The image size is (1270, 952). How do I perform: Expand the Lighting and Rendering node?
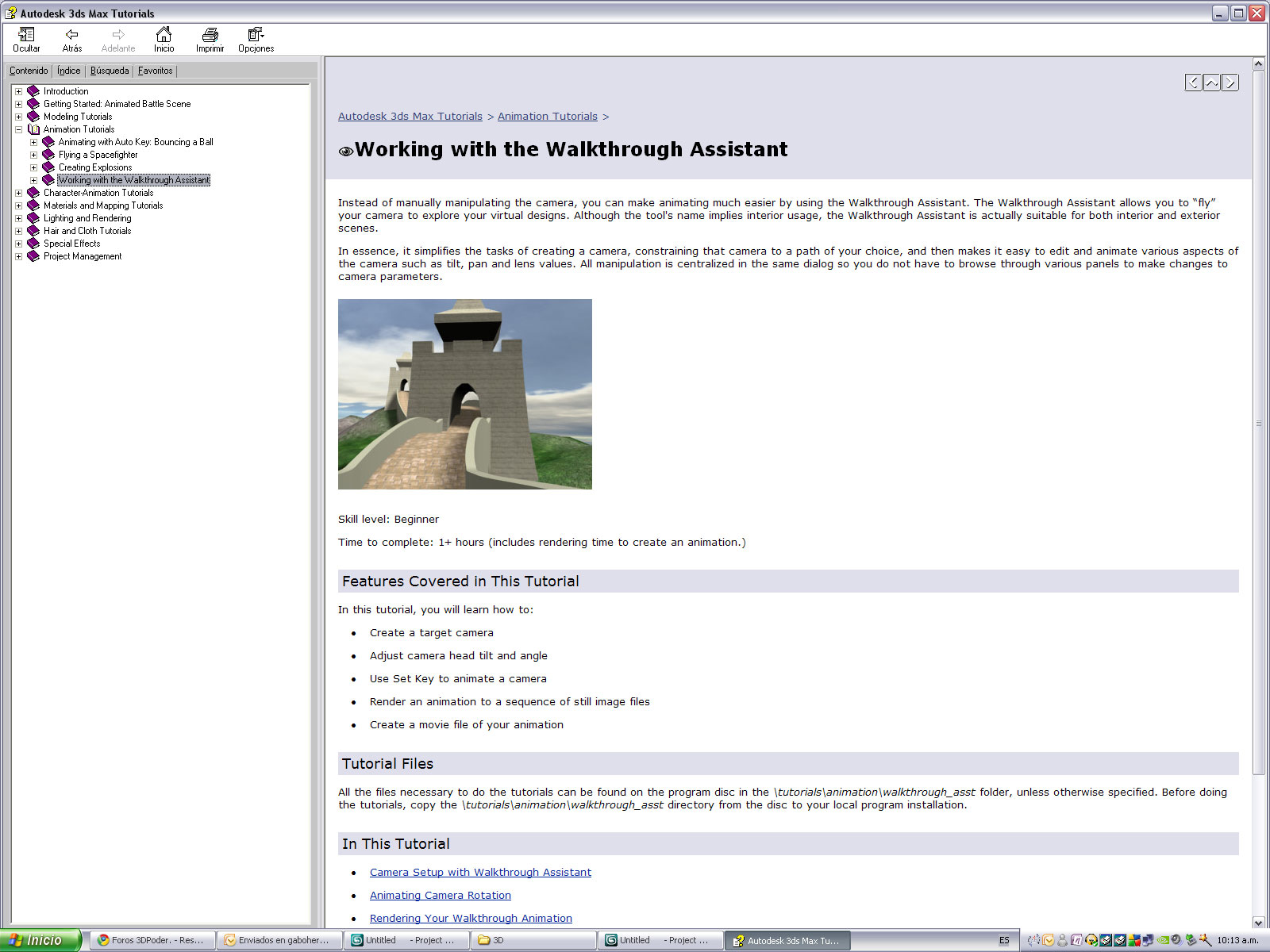(18, 218)
